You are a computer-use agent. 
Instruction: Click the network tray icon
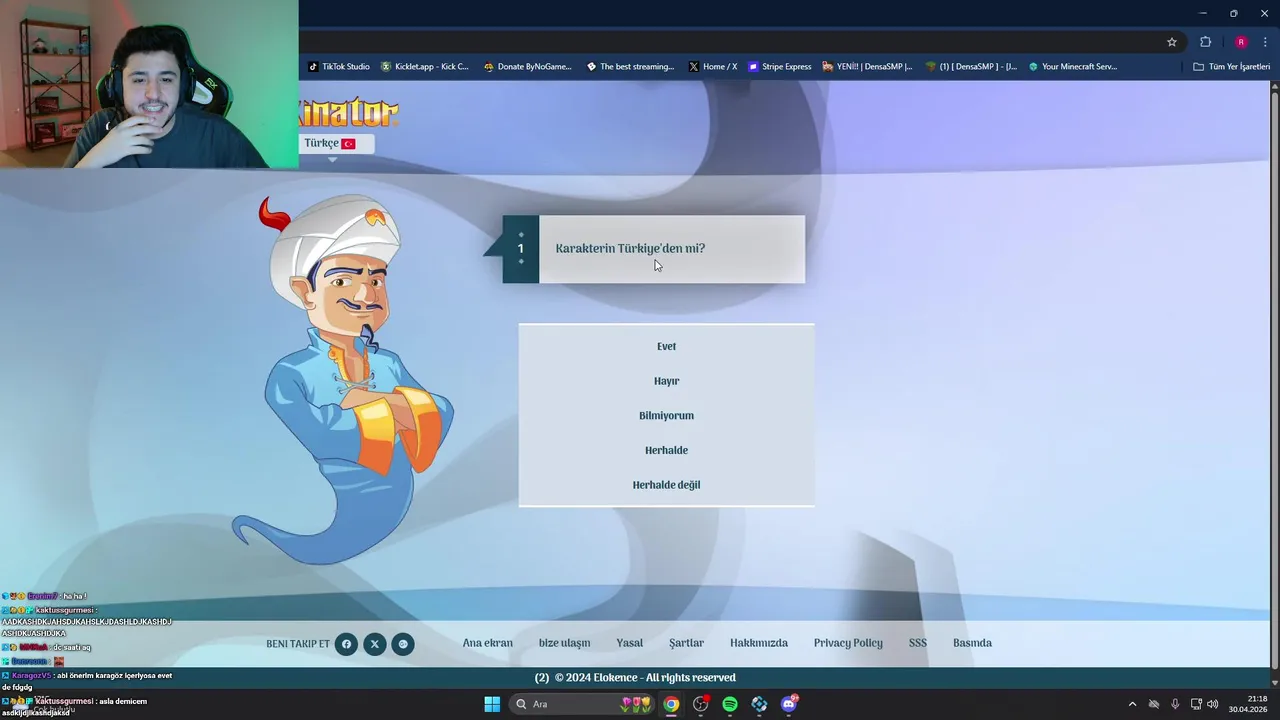(1196, 704)
